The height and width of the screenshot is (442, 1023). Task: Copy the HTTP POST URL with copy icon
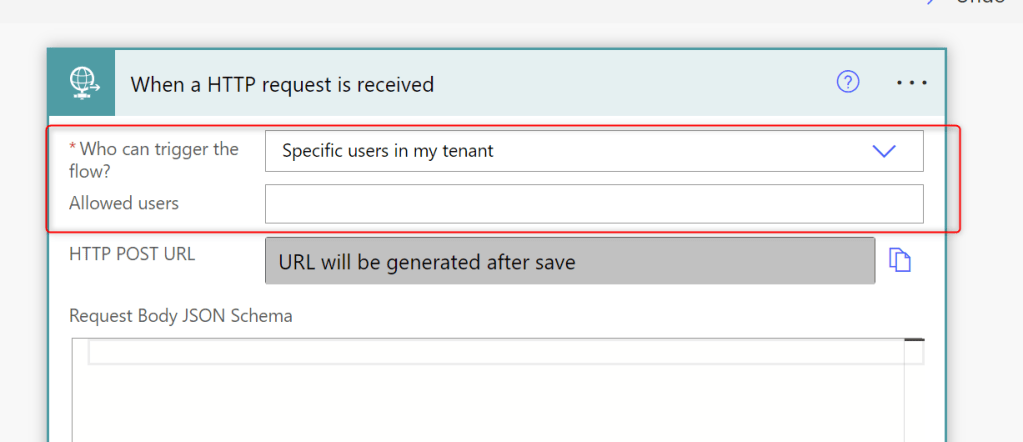coord(901,261)
